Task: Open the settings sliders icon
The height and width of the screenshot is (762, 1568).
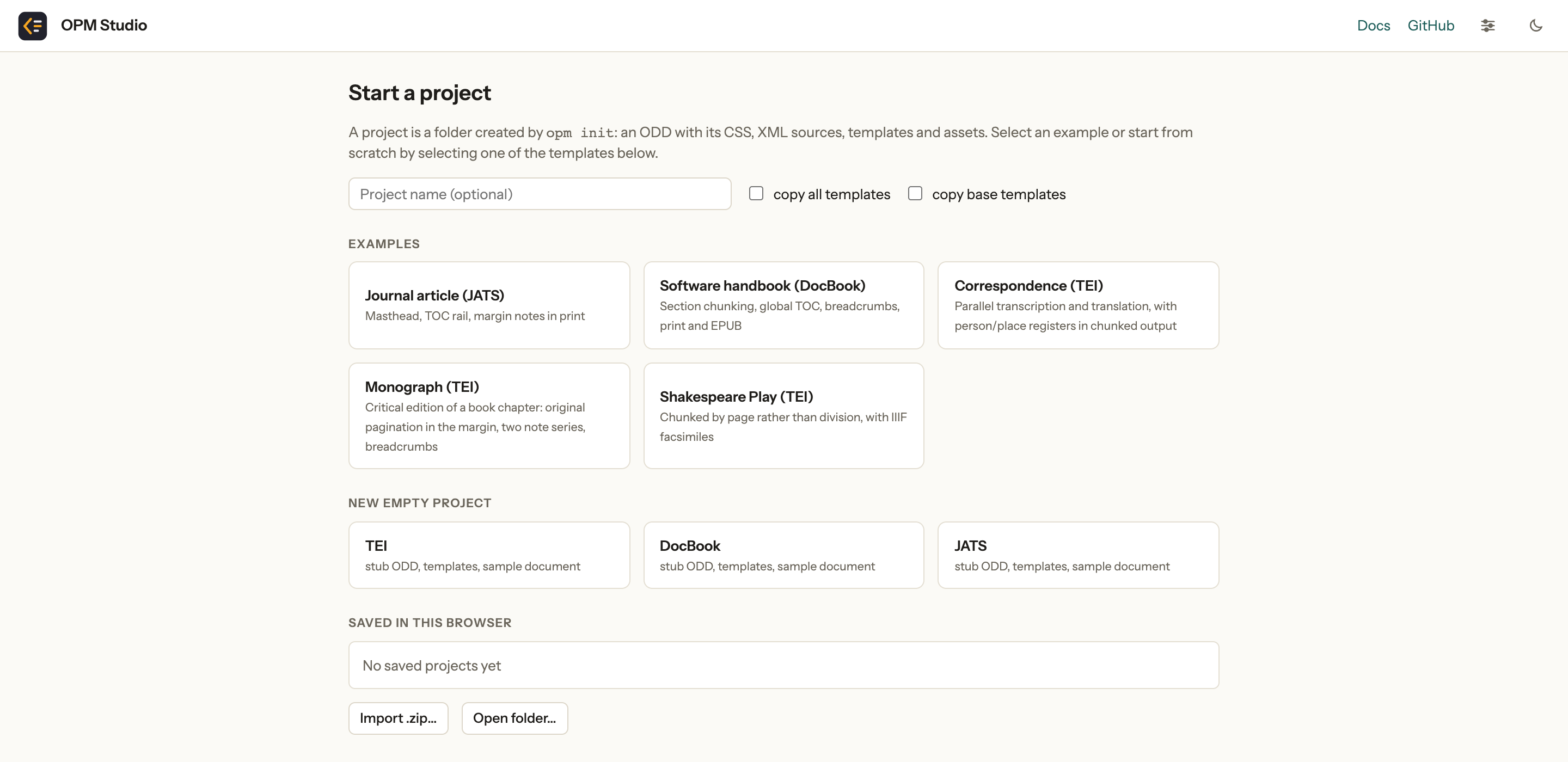Action: 1487,26
